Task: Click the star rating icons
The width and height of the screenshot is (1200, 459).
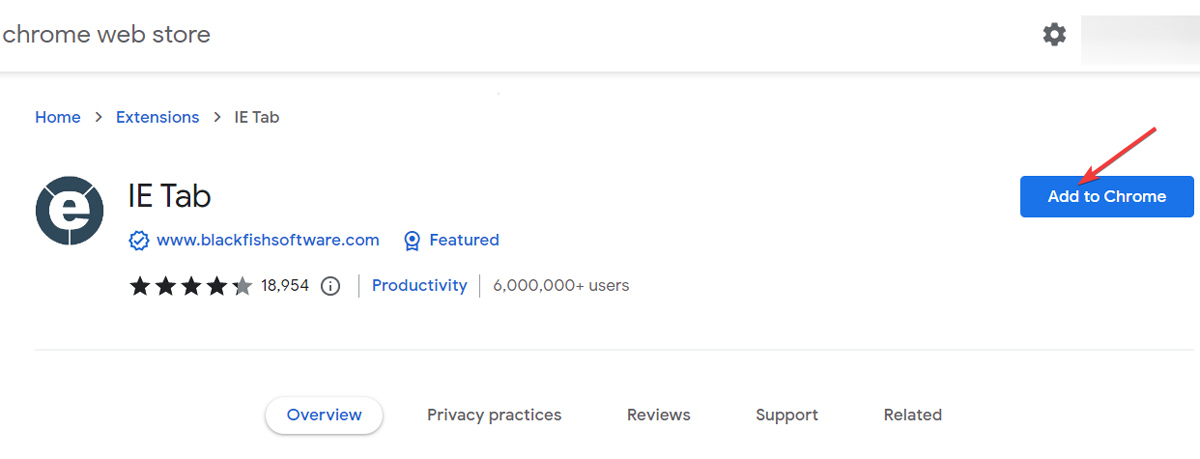Action: tap(190, 286)
